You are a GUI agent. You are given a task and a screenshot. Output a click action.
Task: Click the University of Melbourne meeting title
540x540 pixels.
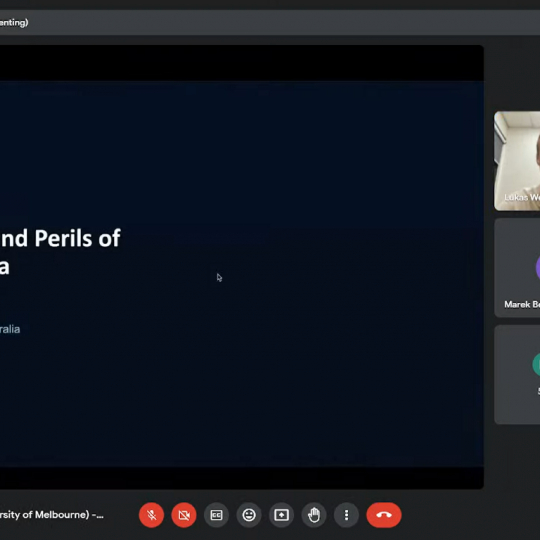tap(52, 515)
